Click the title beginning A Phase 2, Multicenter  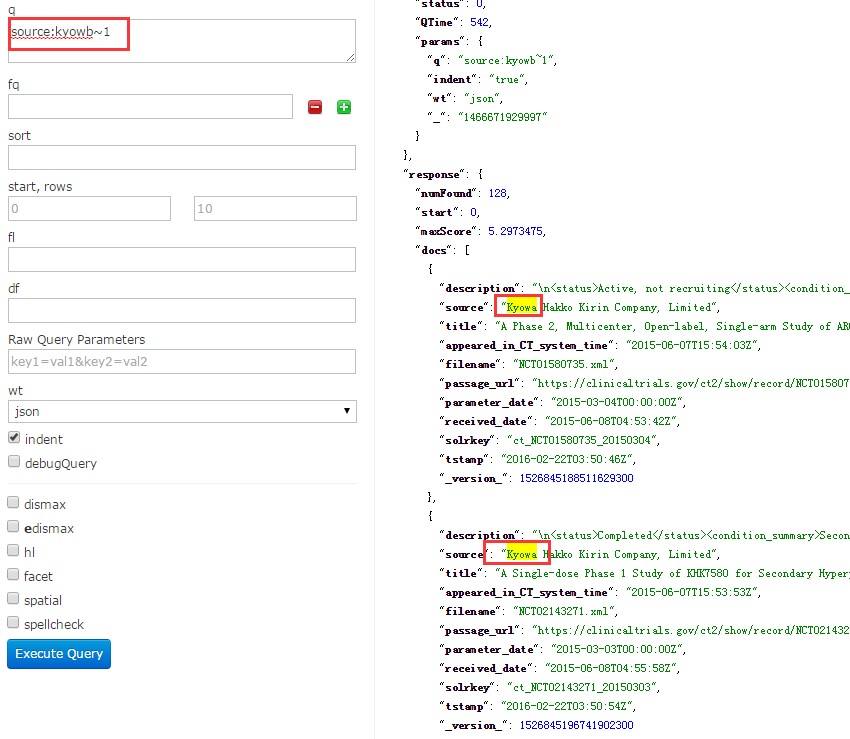(x=672, y=326)
